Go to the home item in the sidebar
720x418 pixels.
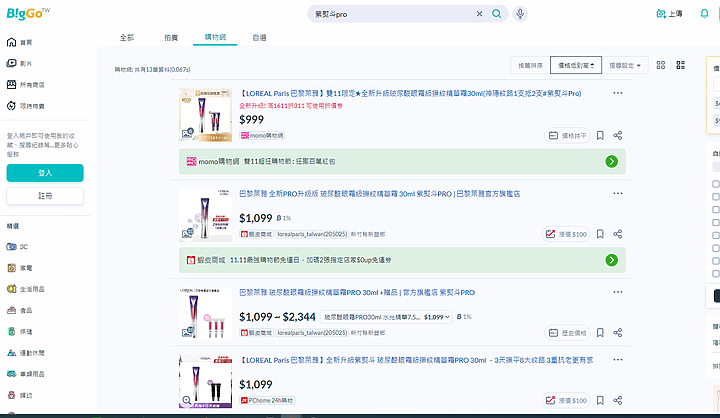(19, 42)
